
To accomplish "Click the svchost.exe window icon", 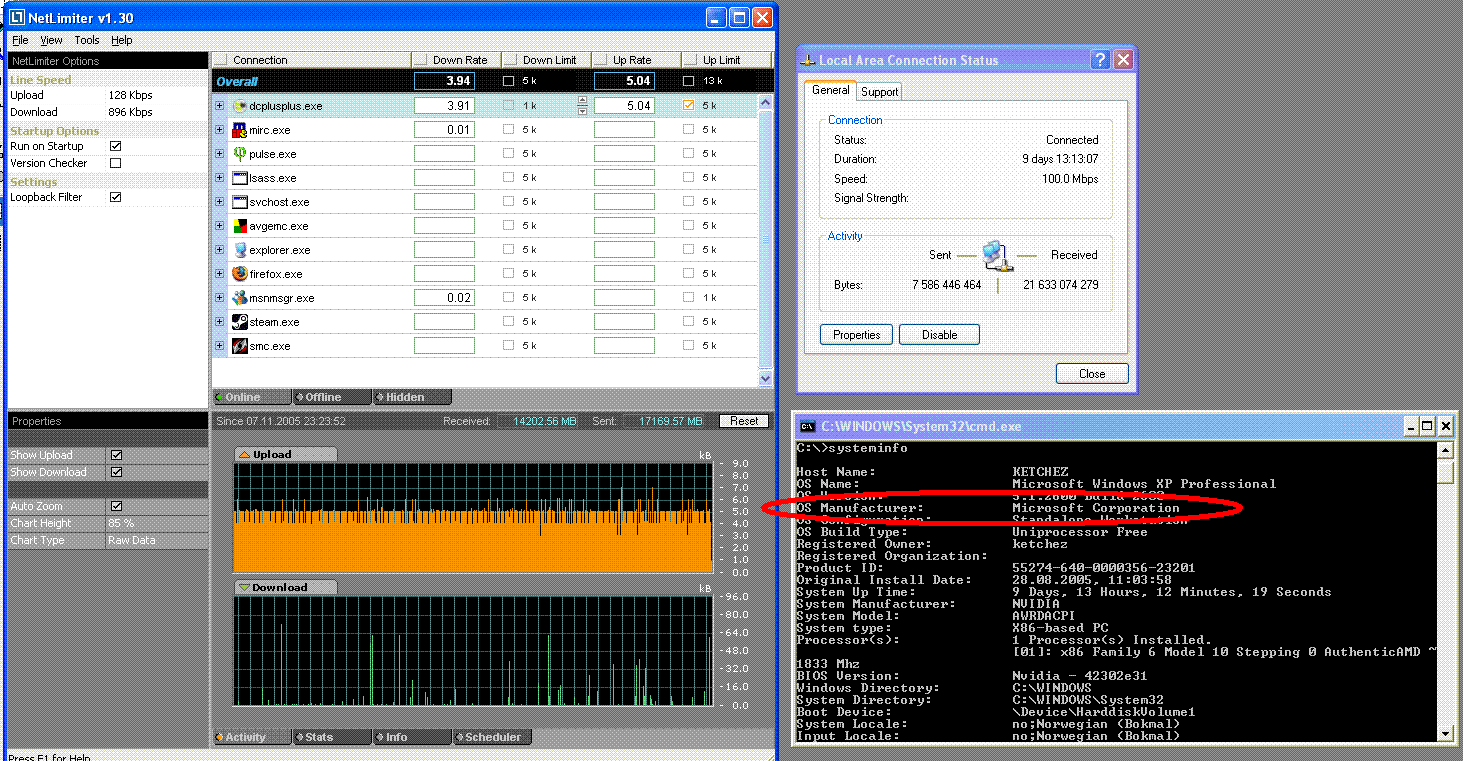I will coord(240,201).
